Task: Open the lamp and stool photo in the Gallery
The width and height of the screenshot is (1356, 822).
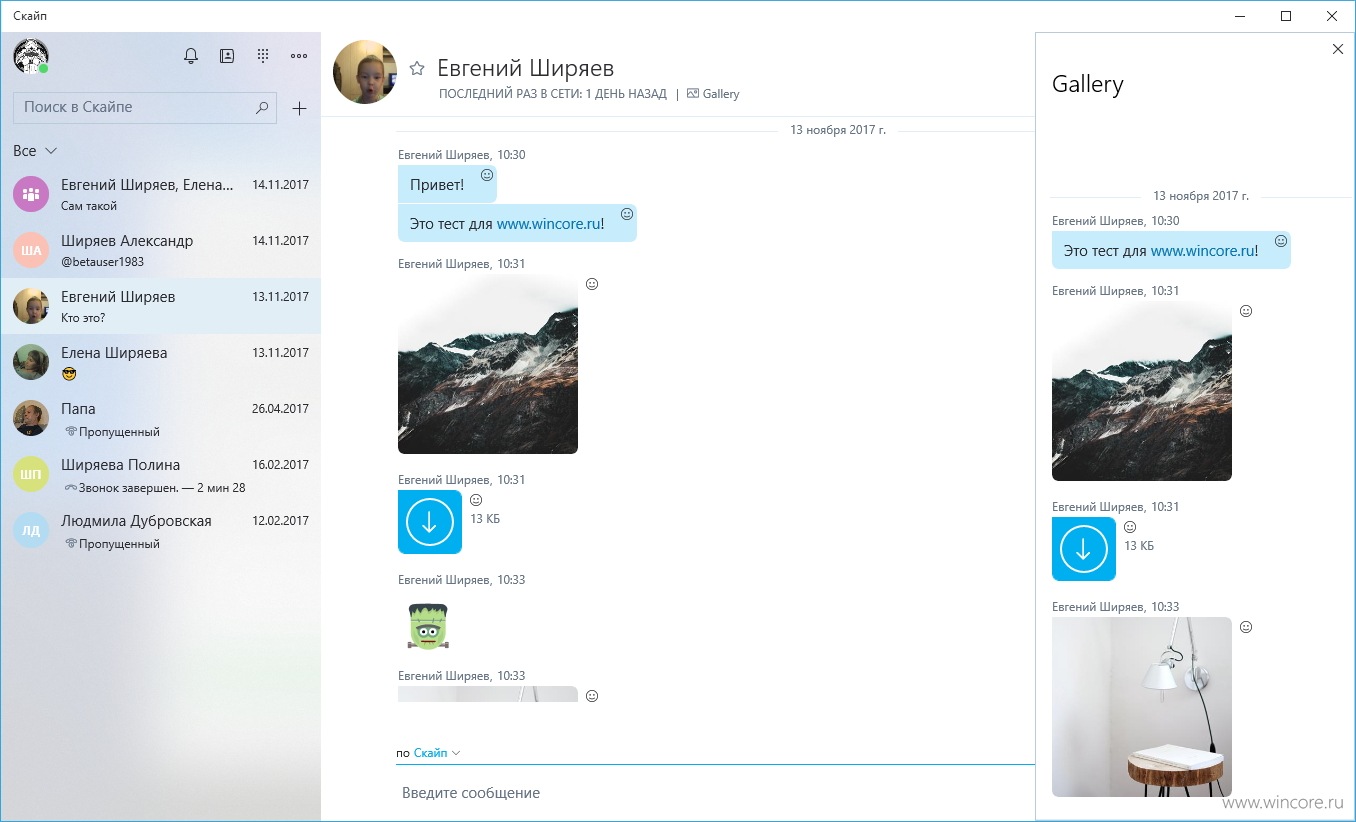Action: tap(1142, 707)
